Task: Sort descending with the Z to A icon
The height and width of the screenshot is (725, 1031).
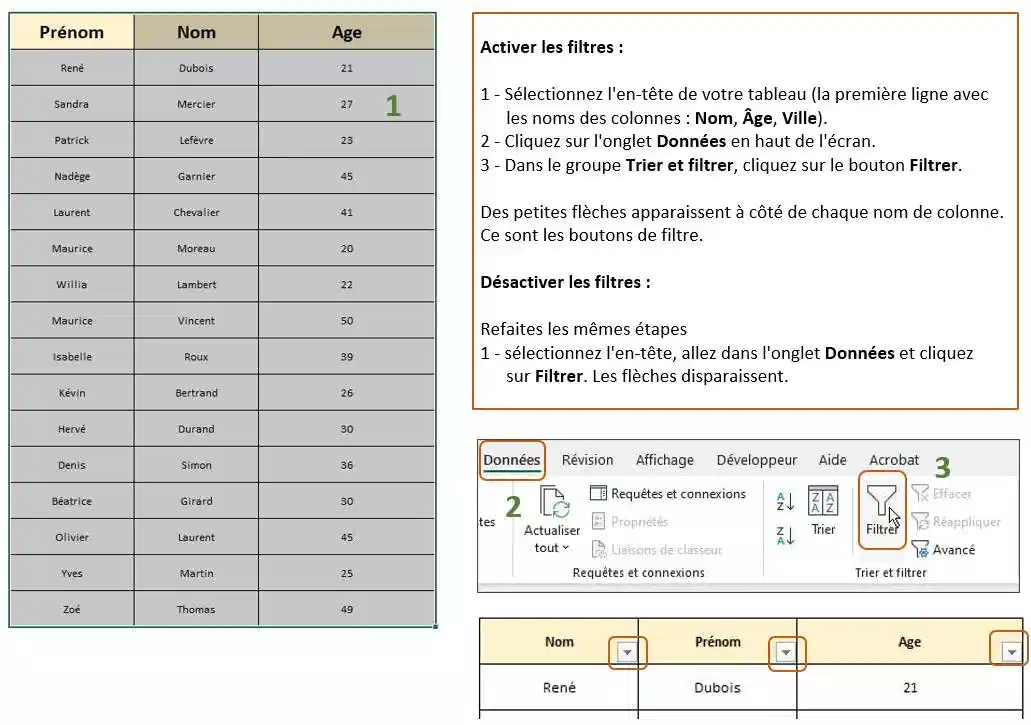Action: pos(785,536)
